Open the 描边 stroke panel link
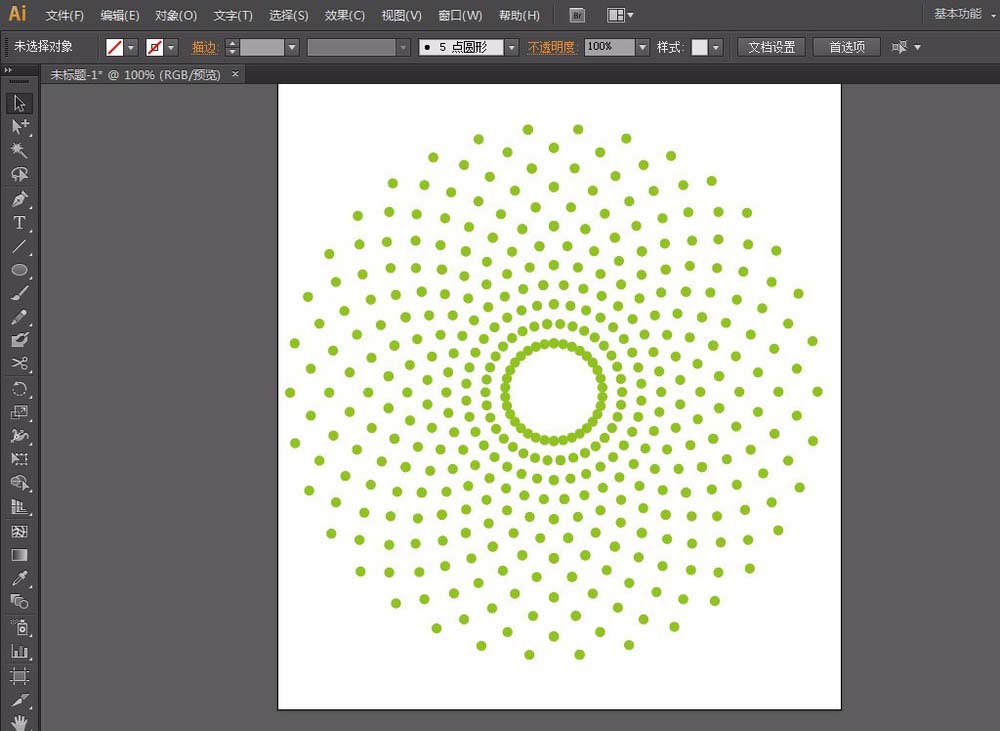Screen dimensions: 1000x731 pyautogui.click(x=205, y=47)
